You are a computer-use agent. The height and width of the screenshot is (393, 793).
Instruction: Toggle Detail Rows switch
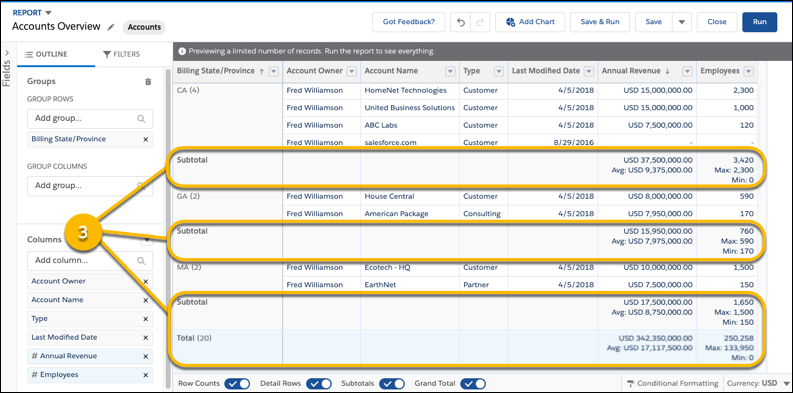coord(319,383)
